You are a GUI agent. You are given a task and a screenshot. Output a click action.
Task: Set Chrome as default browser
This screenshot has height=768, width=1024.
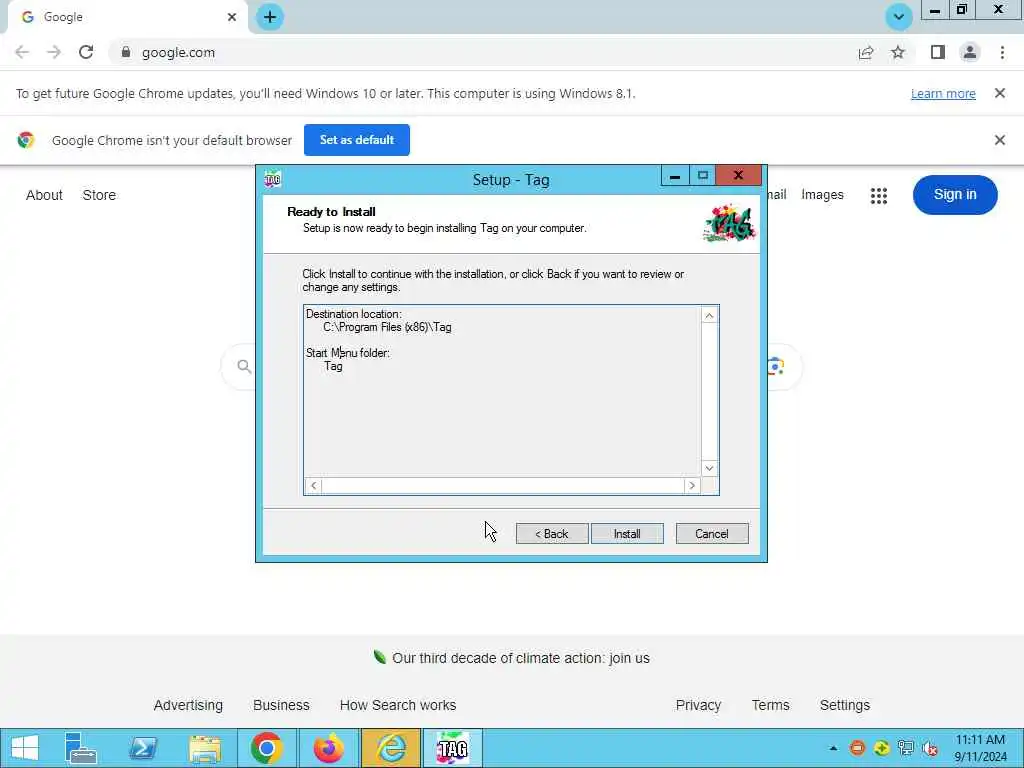pos(357,140)
